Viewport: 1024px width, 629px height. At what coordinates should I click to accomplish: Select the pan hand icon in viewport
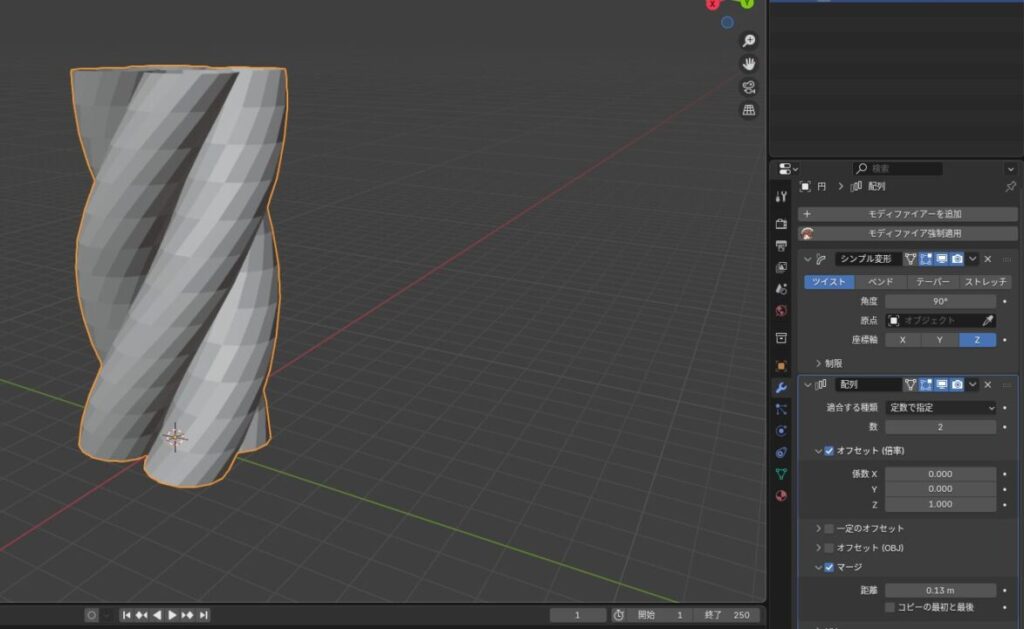coord(748,64)
